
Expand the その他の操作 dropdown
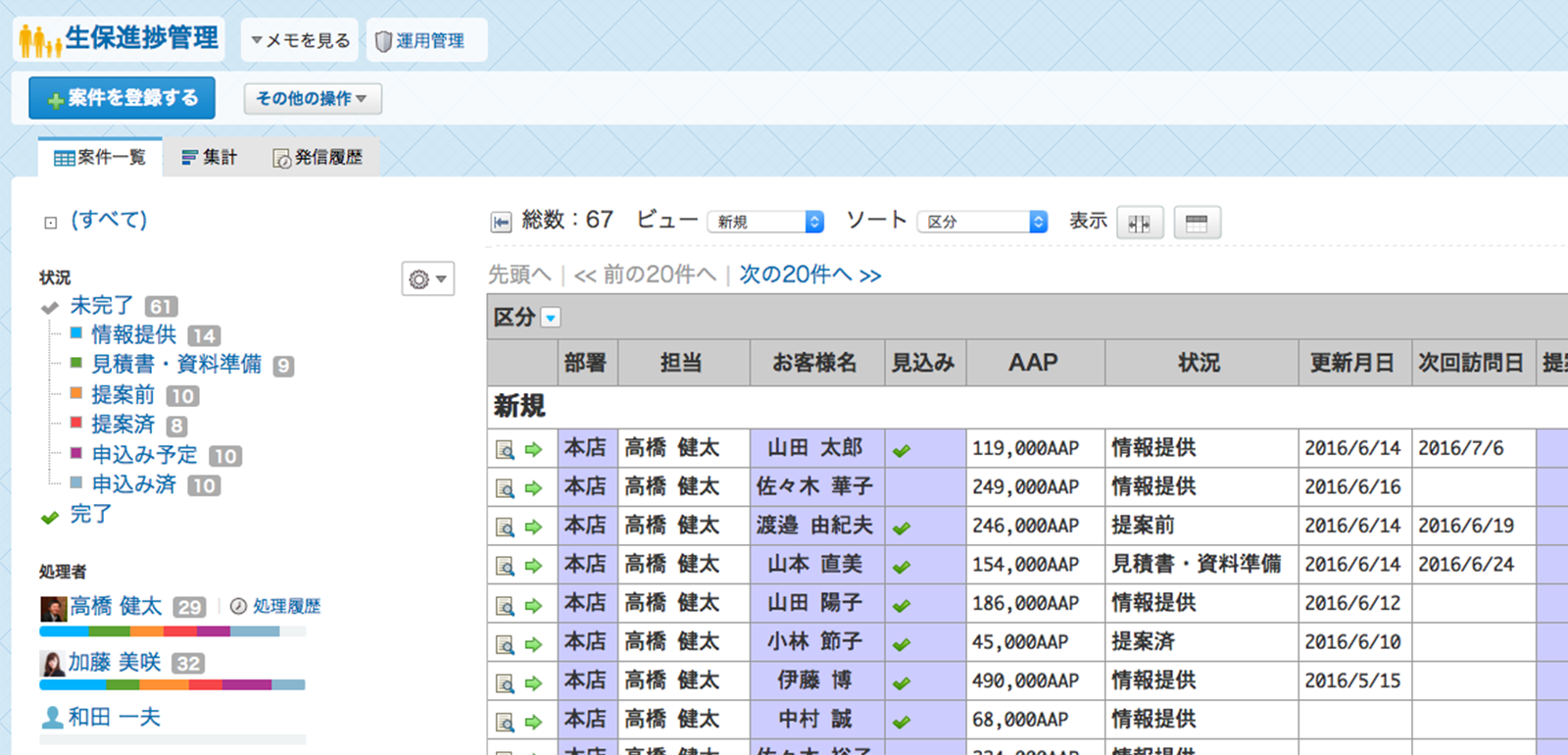click(312, 99)
